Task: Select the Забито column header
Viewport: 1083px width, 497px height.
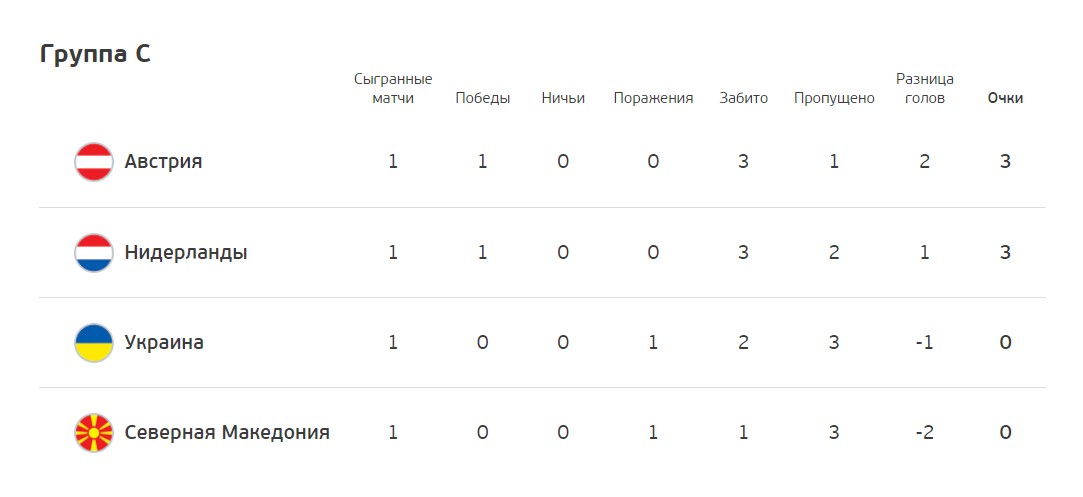Action: click(x=743, y=98)
